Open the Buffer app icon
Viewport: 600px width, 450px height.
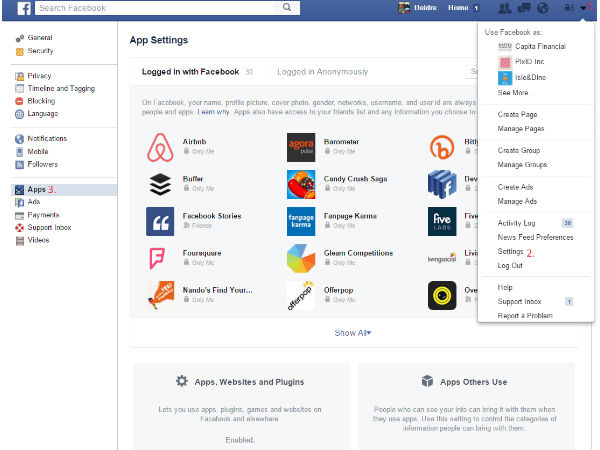click(x=160, y=184)
